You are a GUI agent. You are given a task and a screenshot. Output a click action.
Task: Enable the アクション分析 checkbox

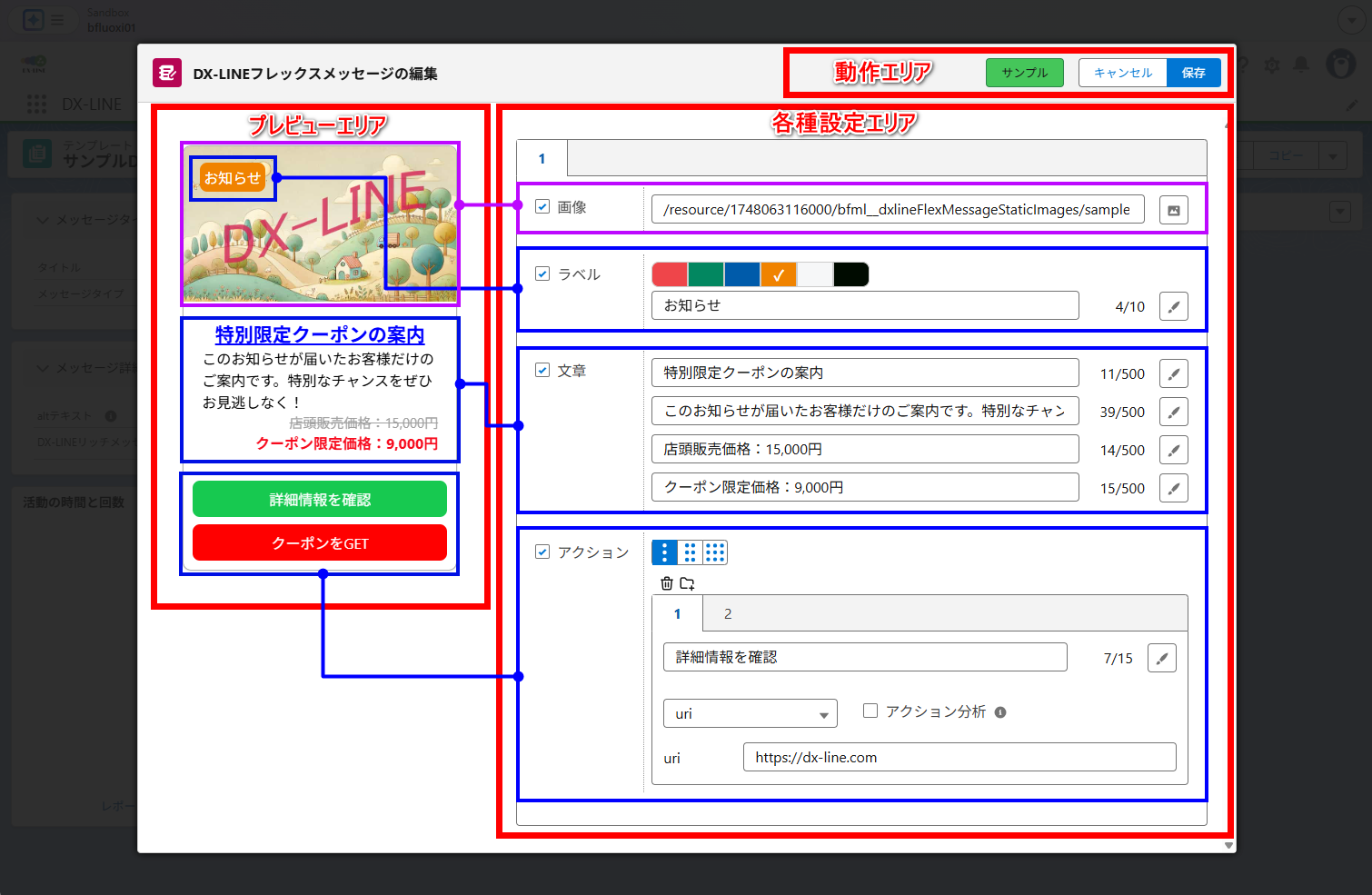[870, 711]
